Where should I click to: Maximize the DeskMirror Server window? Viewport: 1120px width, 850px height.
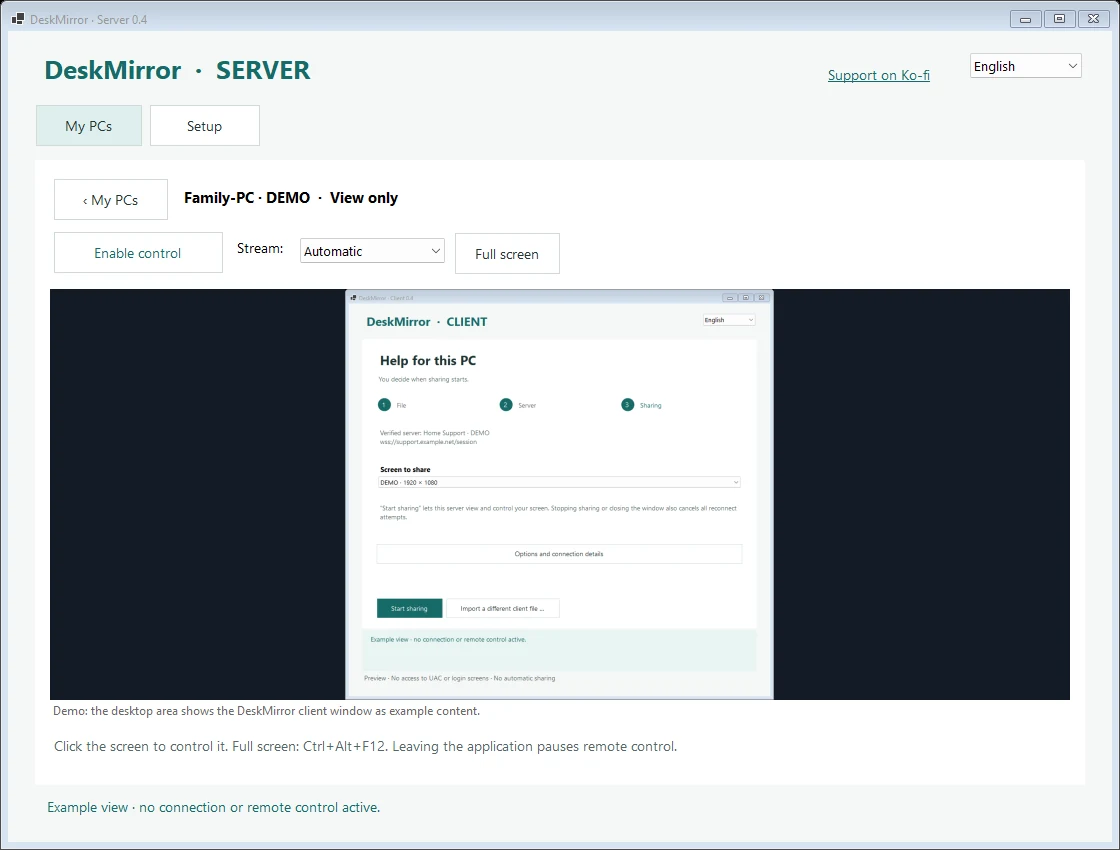1059,19
